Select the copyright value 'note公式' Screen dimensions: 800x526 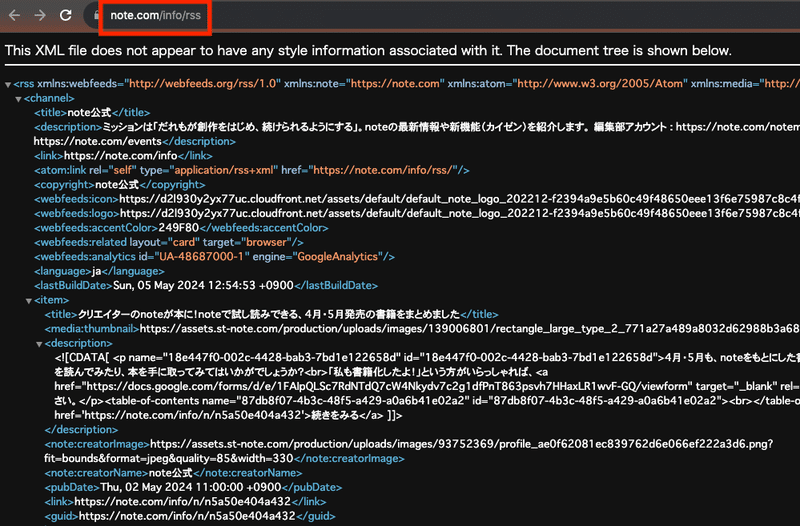coord(117,185)
